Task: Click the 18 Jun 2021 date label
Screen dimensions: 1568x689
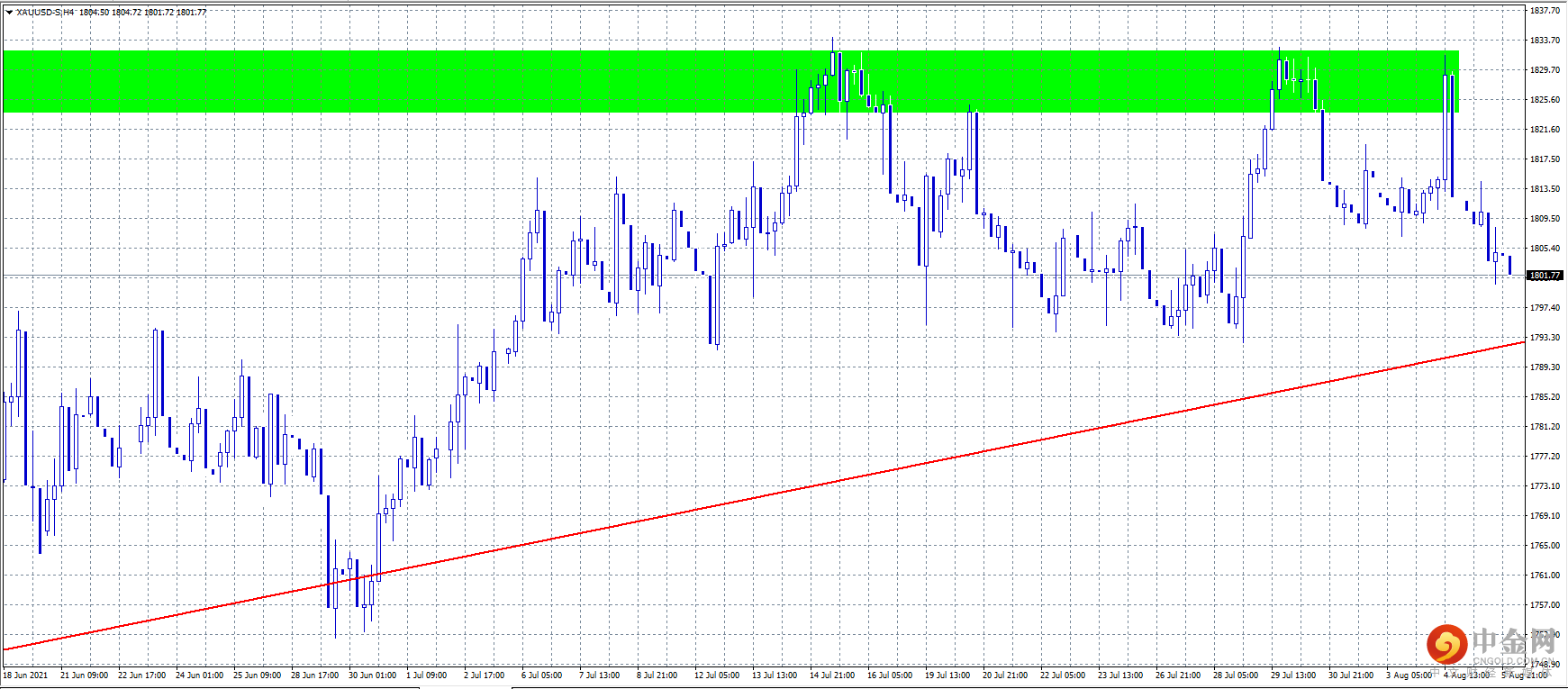Action: 25,675
